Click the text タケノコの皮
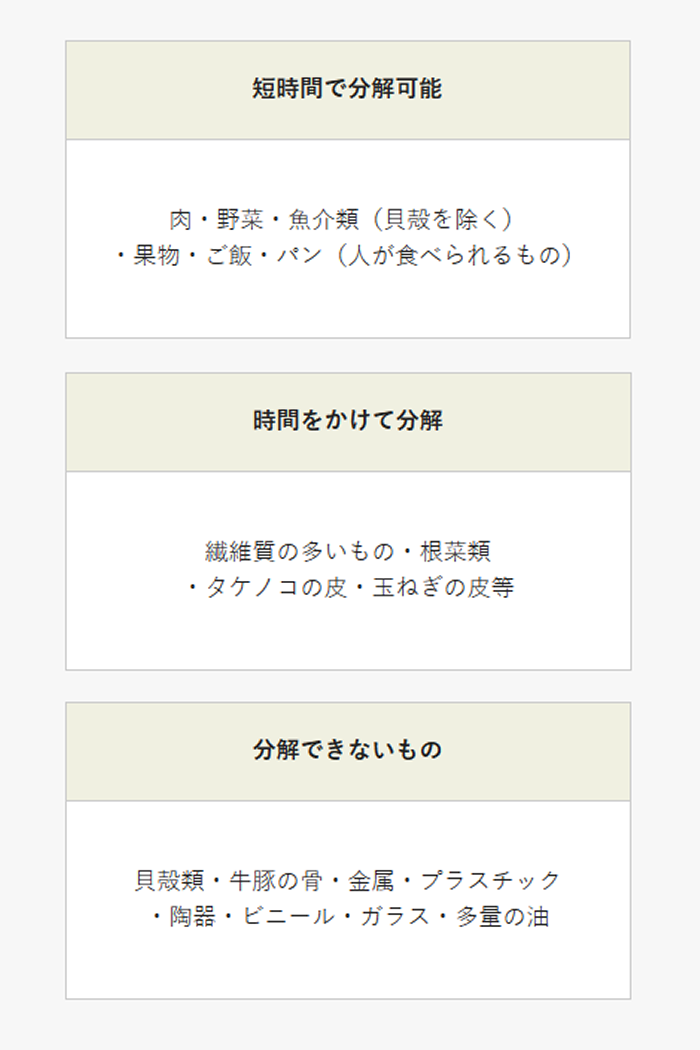Viewport: 700px width, 1050px height. 276,587
